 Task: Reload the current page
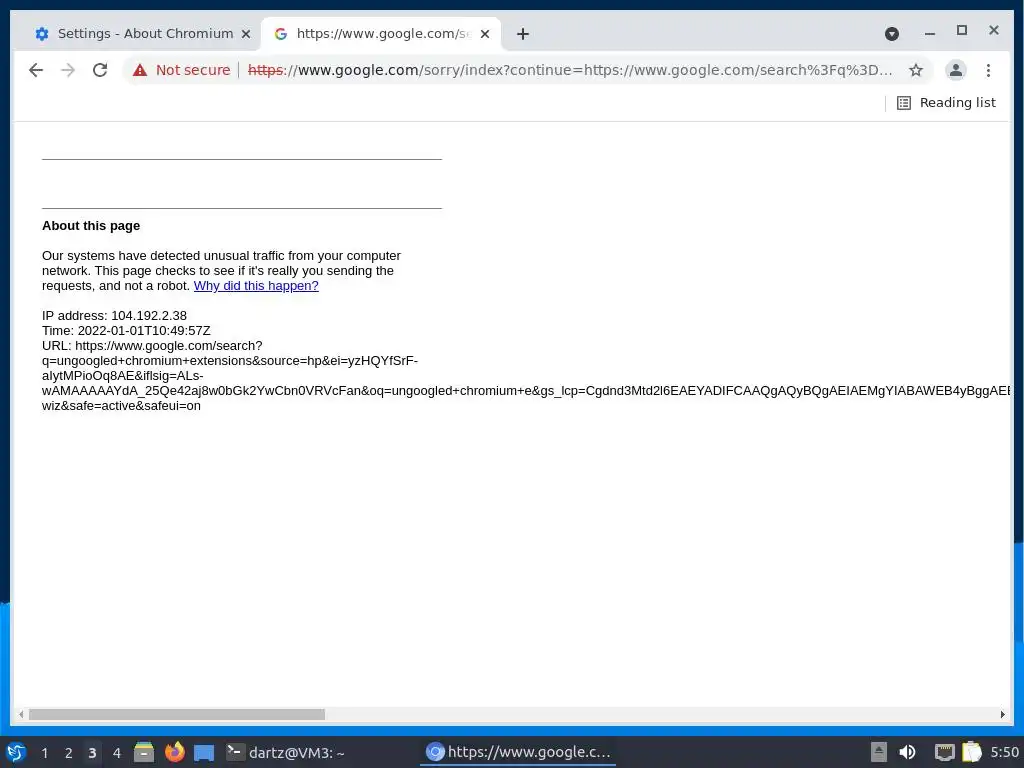coord(100,70)
